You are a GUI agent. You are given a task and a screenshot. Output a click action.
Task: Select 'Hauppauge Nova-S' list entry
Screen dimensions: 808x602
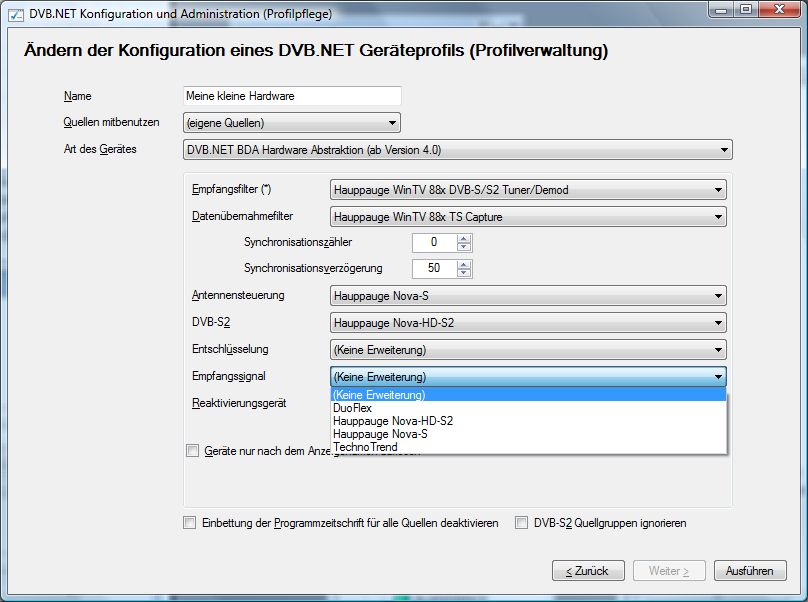click(380, 434)
